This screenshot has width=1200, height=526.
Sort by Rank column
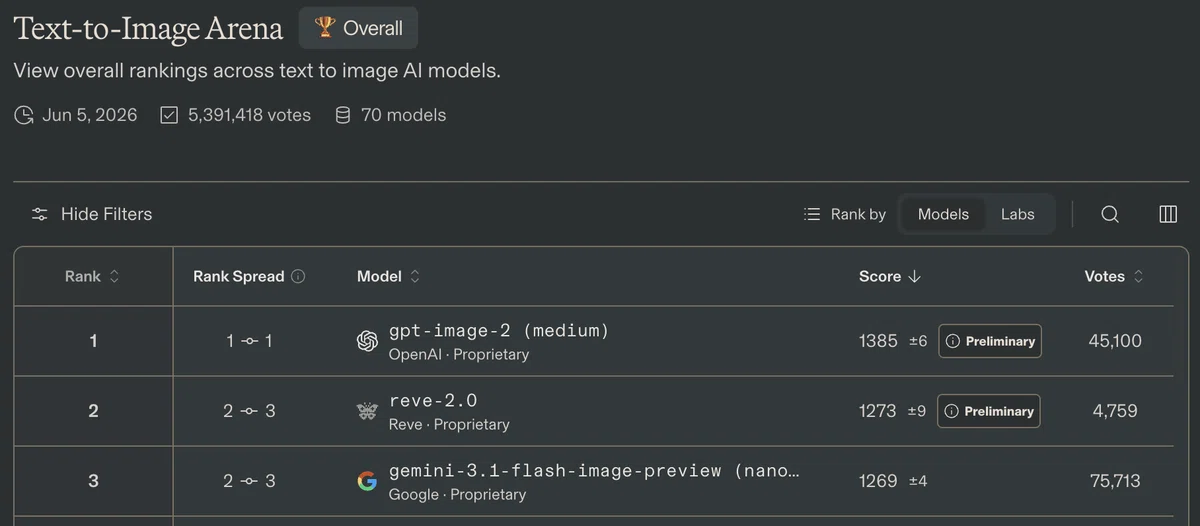[92, 277]
